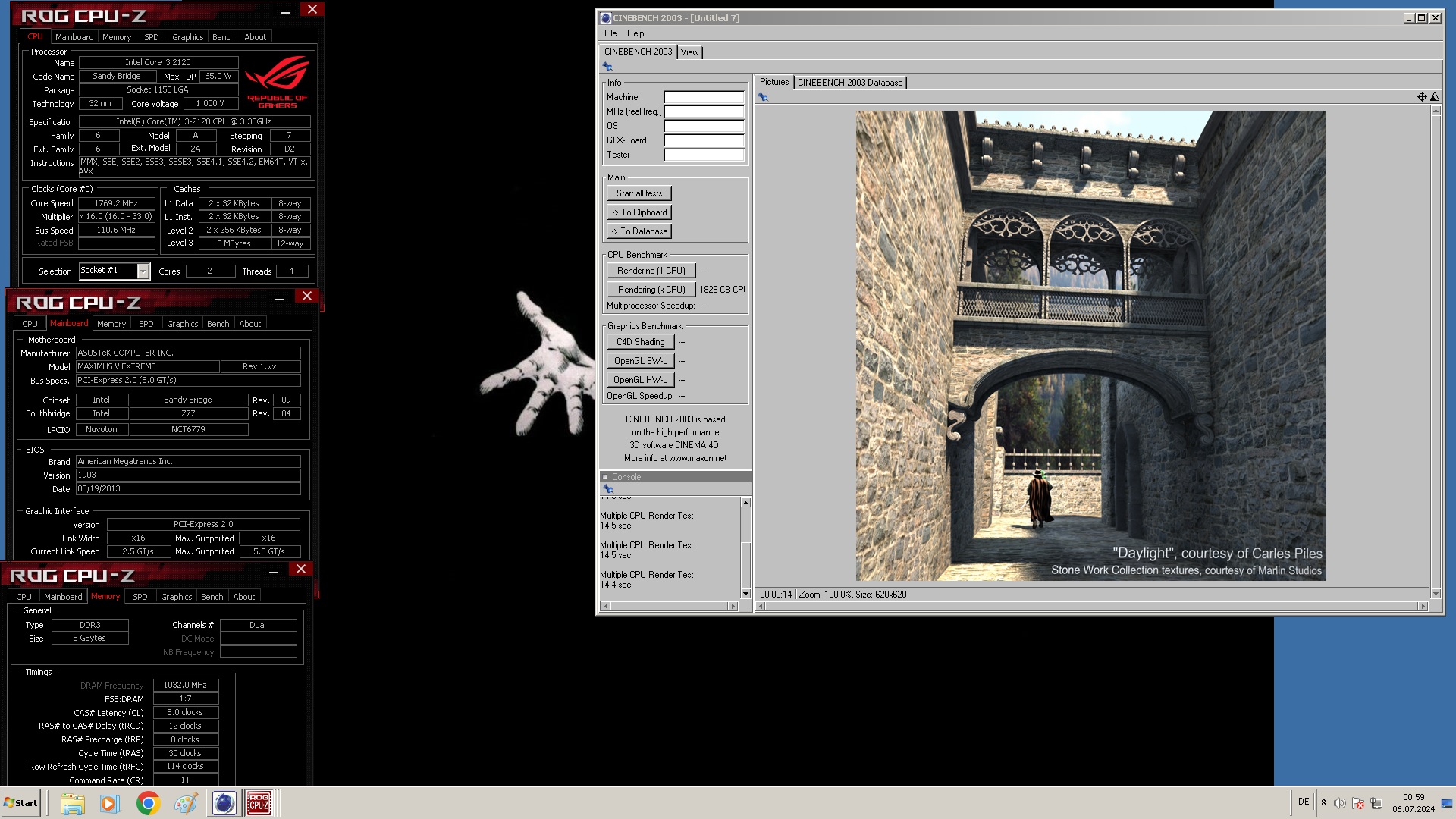Click the Machine input field
1456x819 pixels.
click(x=704, y=97)
